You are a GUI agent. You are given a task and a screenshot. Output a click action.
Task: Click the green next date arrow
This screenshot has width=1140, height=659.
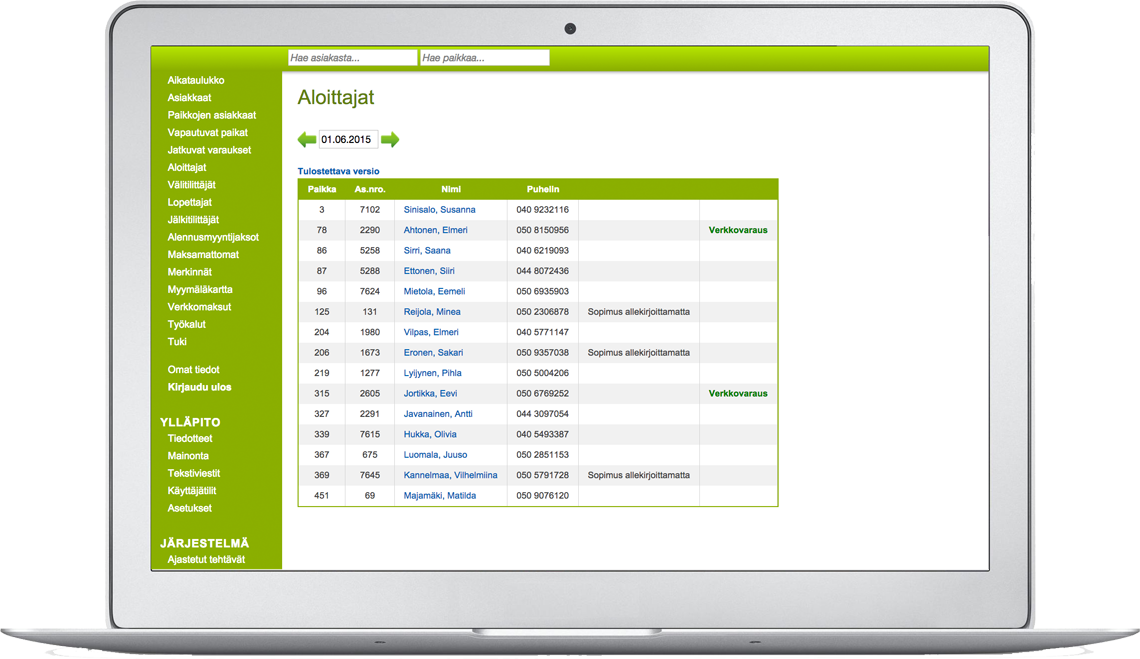[x=390, y=140]
